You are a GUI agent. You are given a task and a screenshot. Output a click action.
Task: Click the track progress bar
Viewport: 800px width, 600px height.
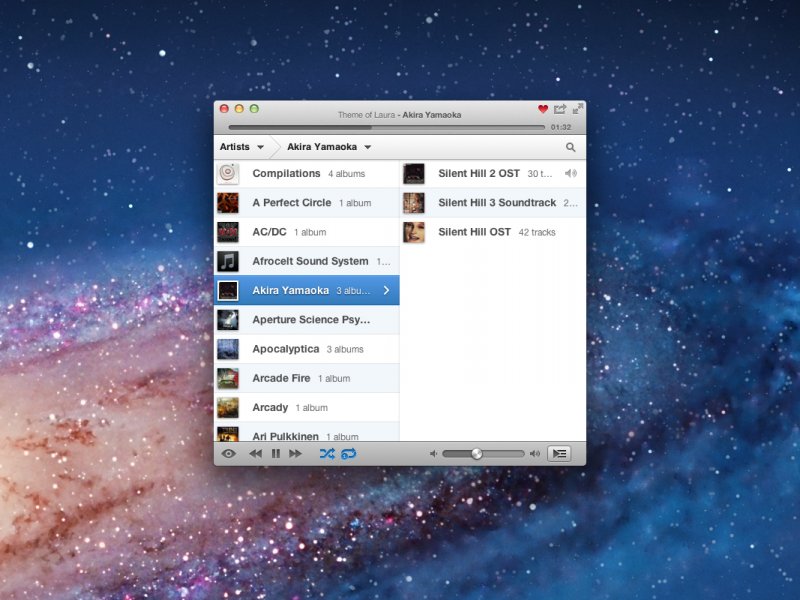tap(387, 127)
